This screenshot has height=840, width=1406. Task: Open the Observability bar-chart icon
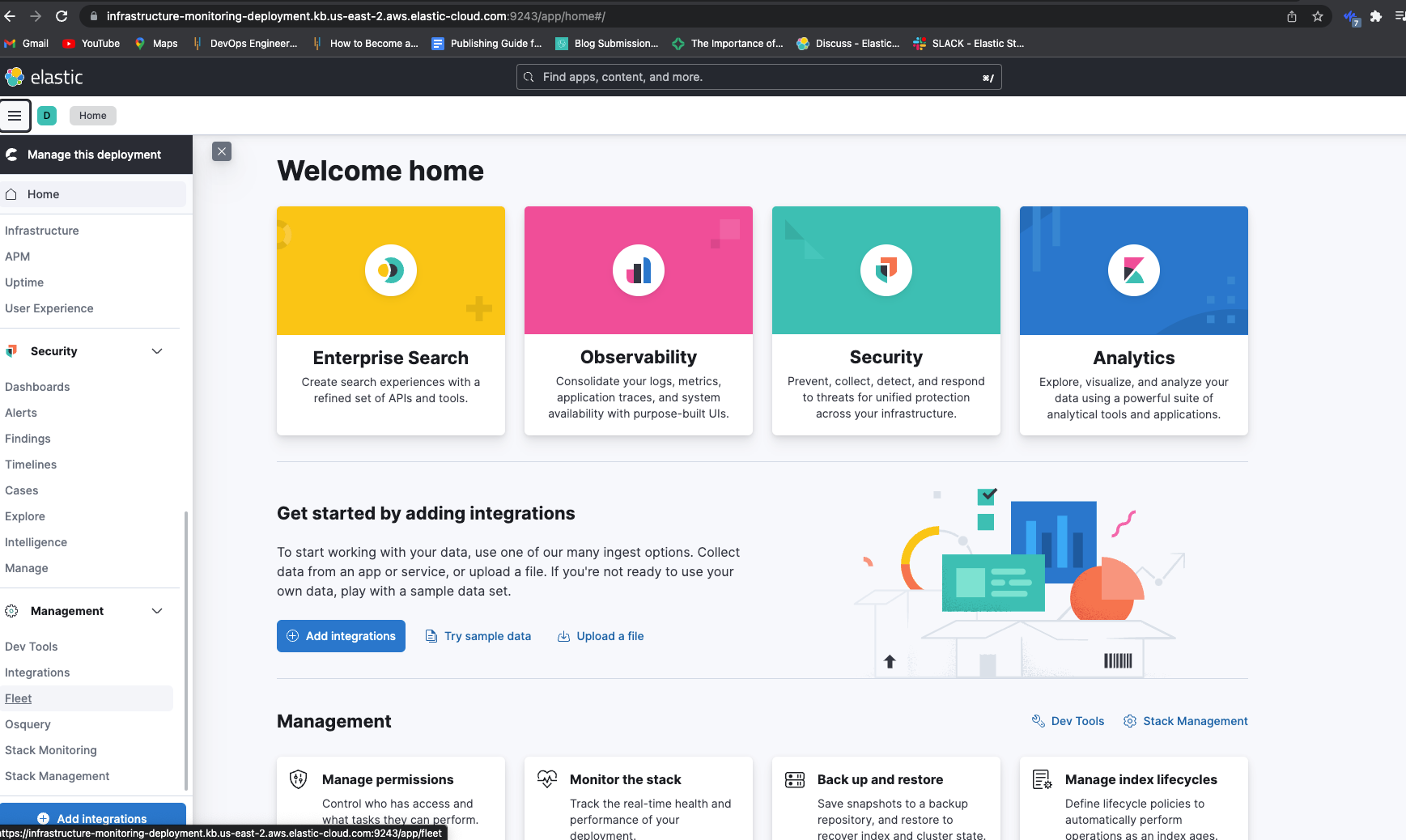tap(639, 270)
